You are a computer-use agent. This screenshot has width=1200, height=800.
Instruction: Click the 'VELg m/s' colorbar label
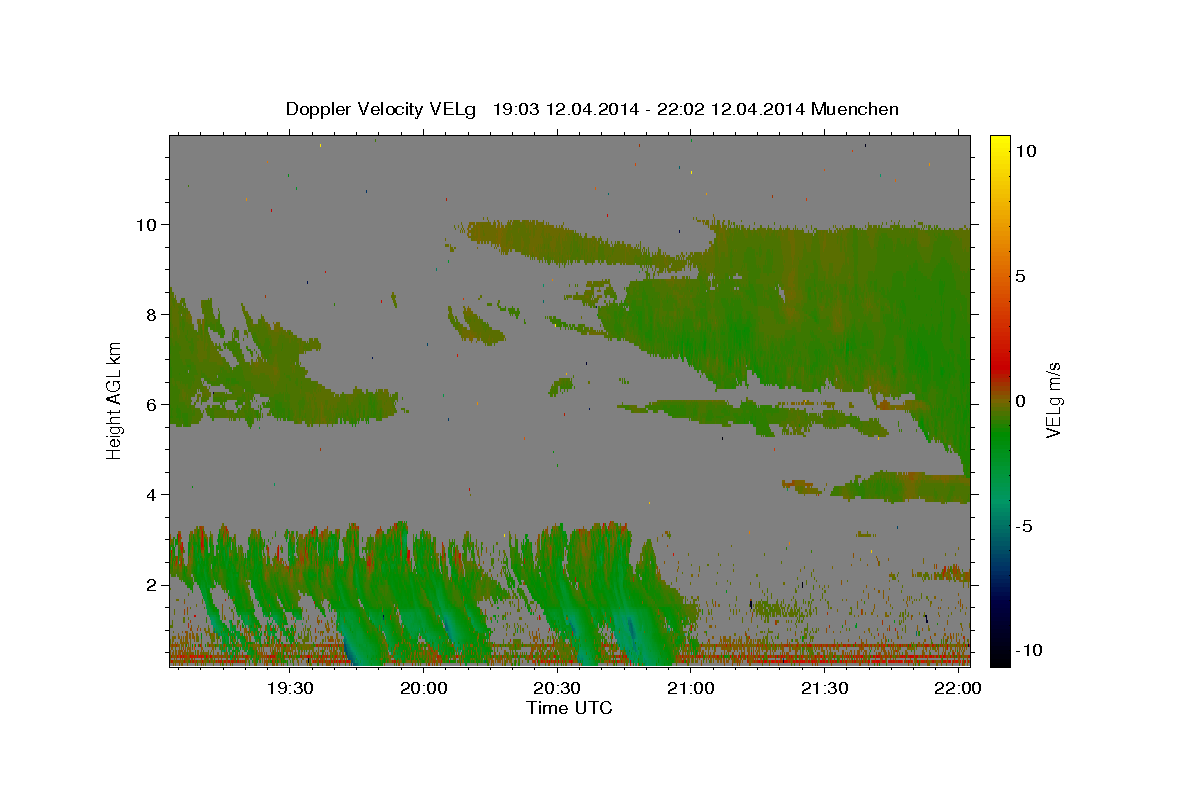point(1053,400)
